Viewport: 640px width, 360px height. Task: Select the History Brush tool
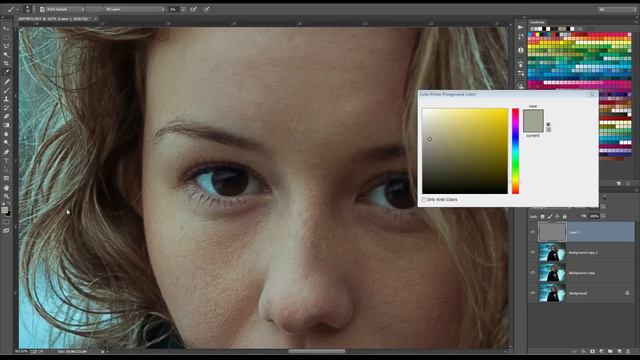pyautogui.click(x=6, y=107)
